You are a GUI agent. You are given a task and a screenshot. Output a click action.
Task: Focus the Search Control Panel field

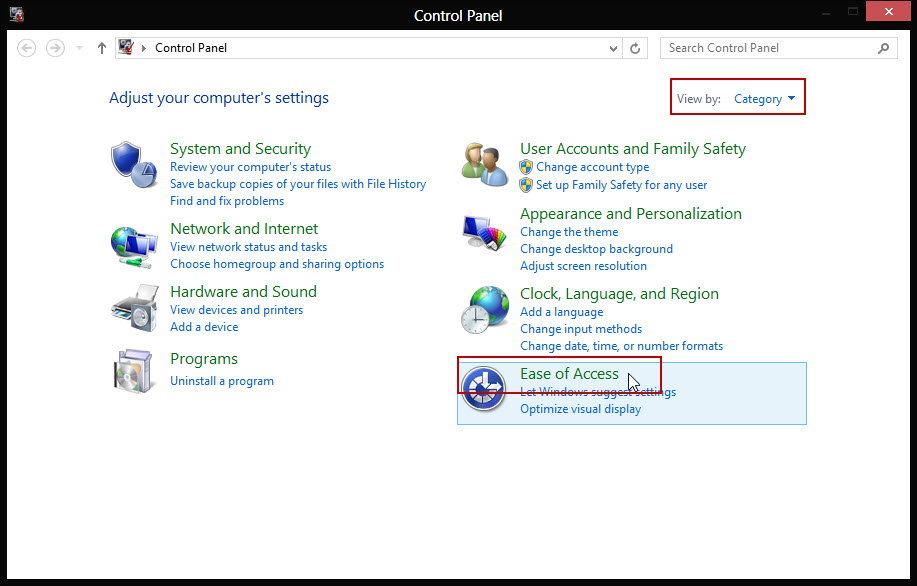click(778, 48)
